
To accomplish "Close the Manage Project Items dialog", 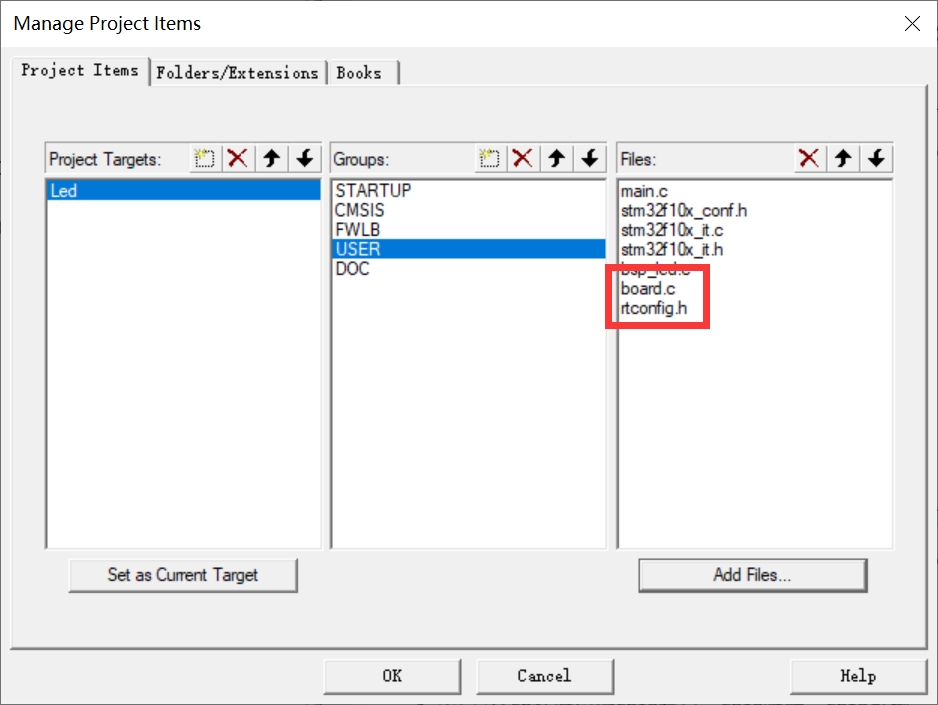I will pos(912,23).
